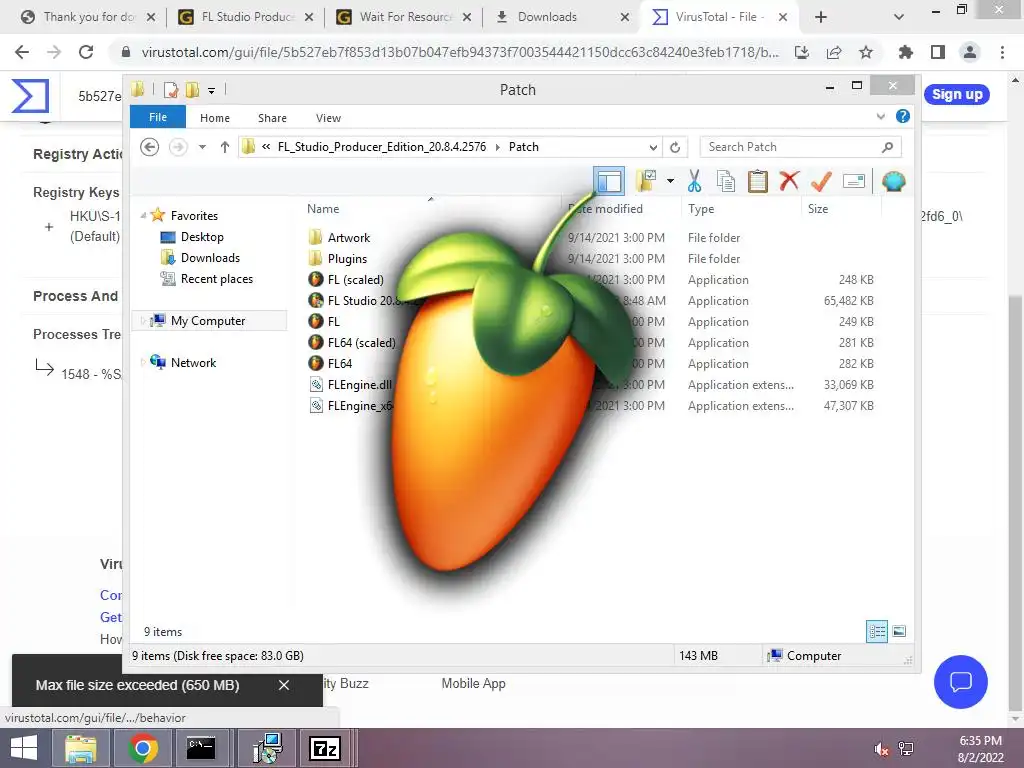Image resolution: width=1024 pixels, height=768 pixels.
Task: Select the Plugins folder
Action: tap(347, 259)
